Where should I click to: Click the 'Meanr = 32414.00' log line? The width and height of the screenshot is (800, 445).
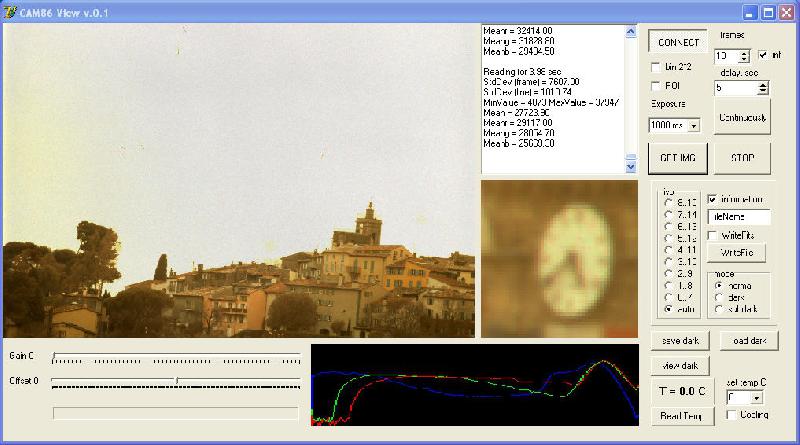517,31
